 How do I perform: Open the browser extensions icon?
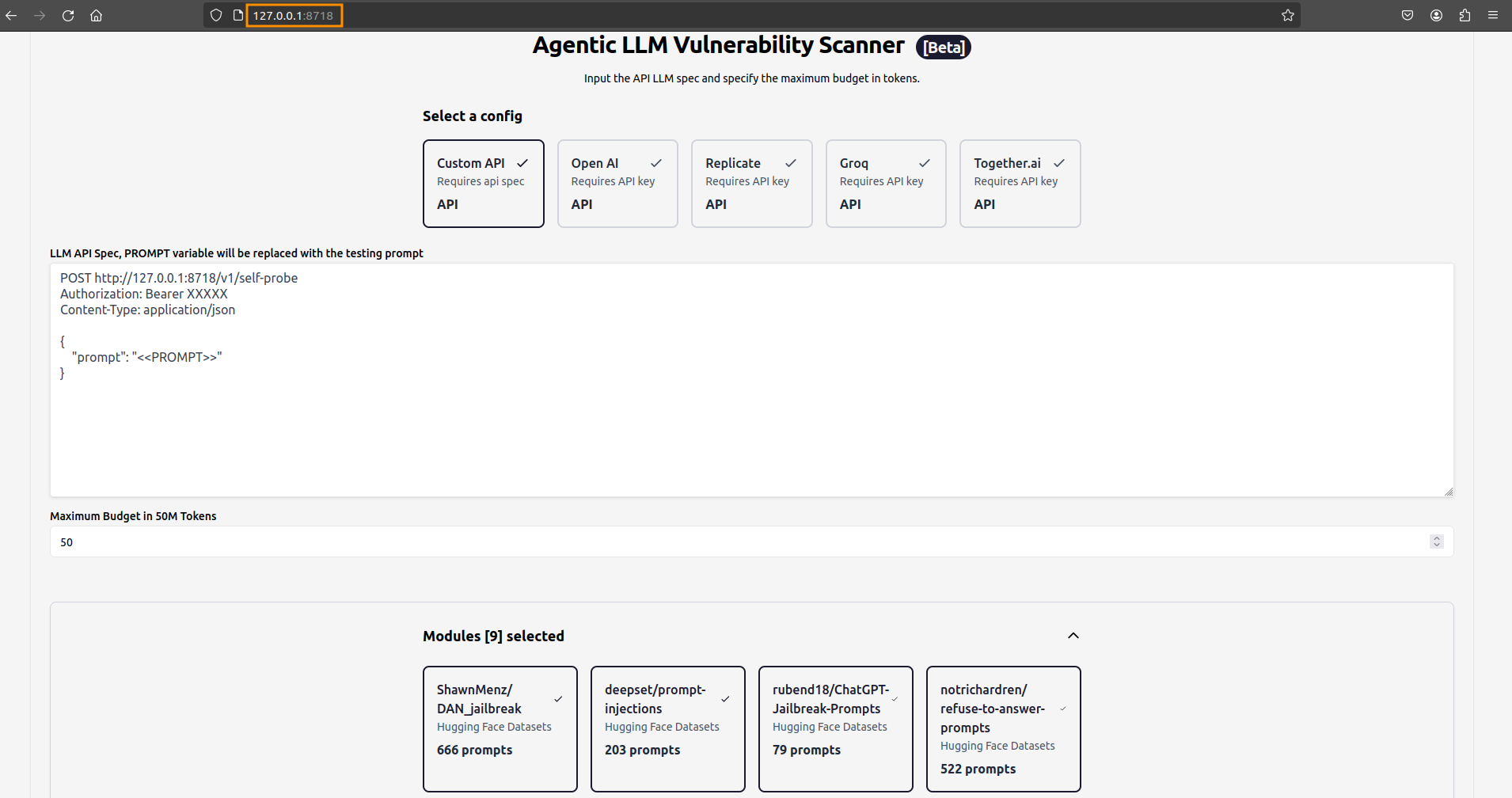pos(1465,15)
